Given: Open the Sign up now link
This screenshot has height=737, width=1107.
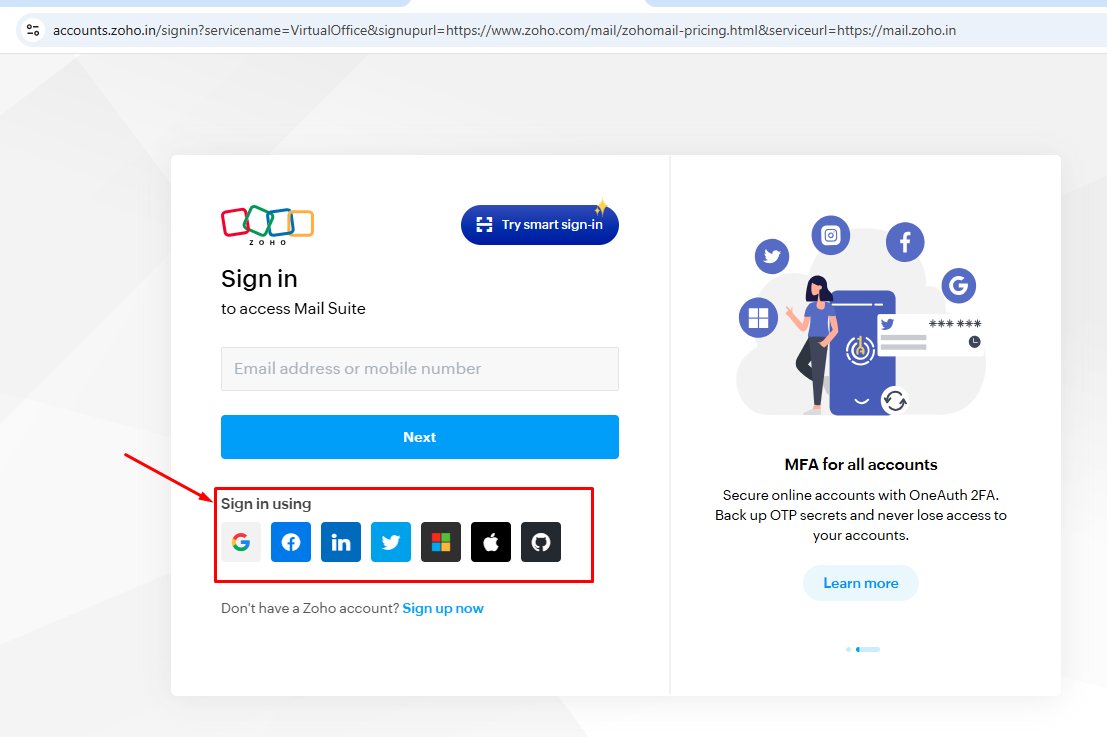Looking at the screenshot, I should [443, 609].
